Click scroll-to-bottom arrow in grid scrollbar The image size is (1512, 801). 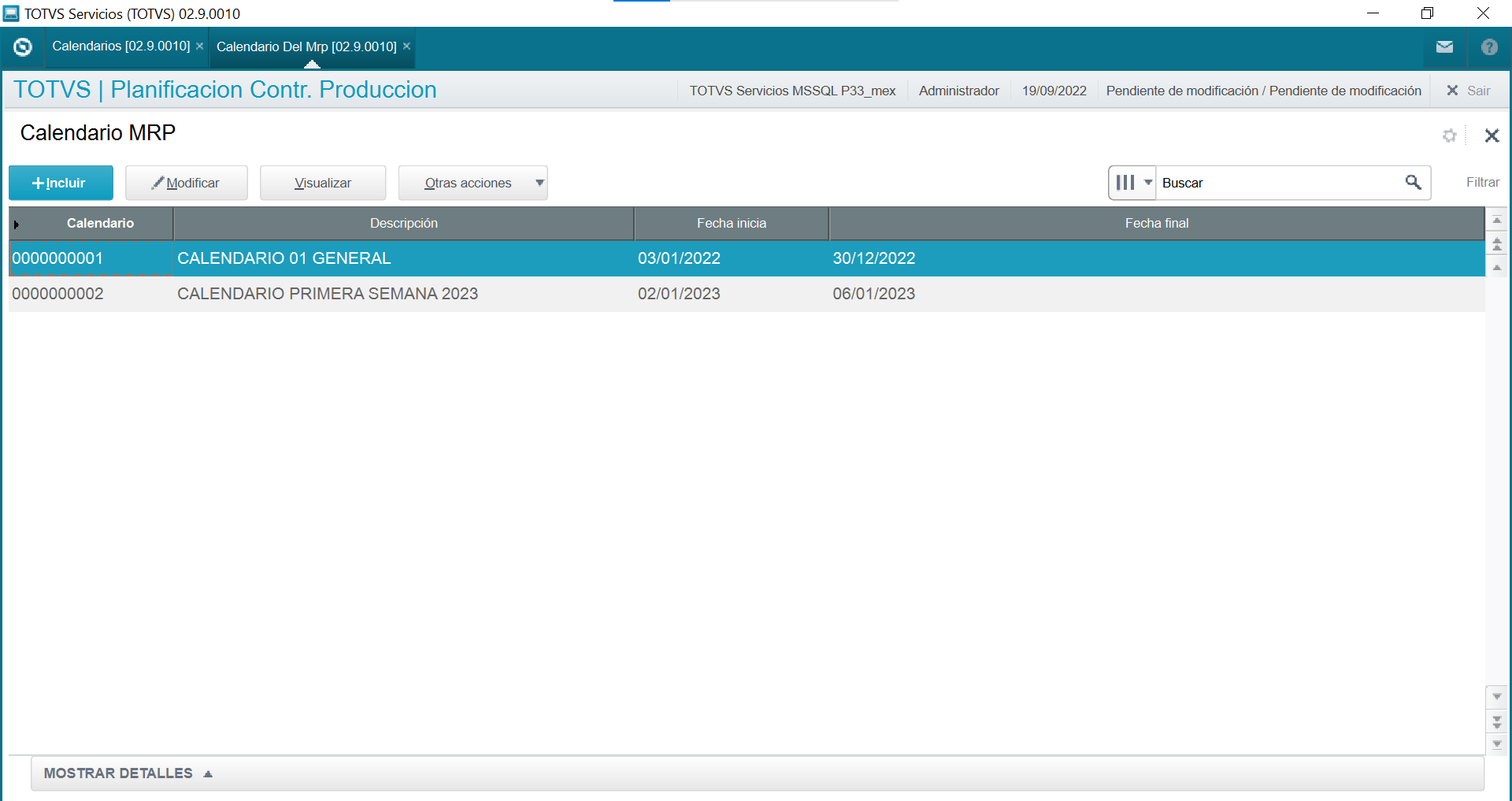click(1497, 744)
